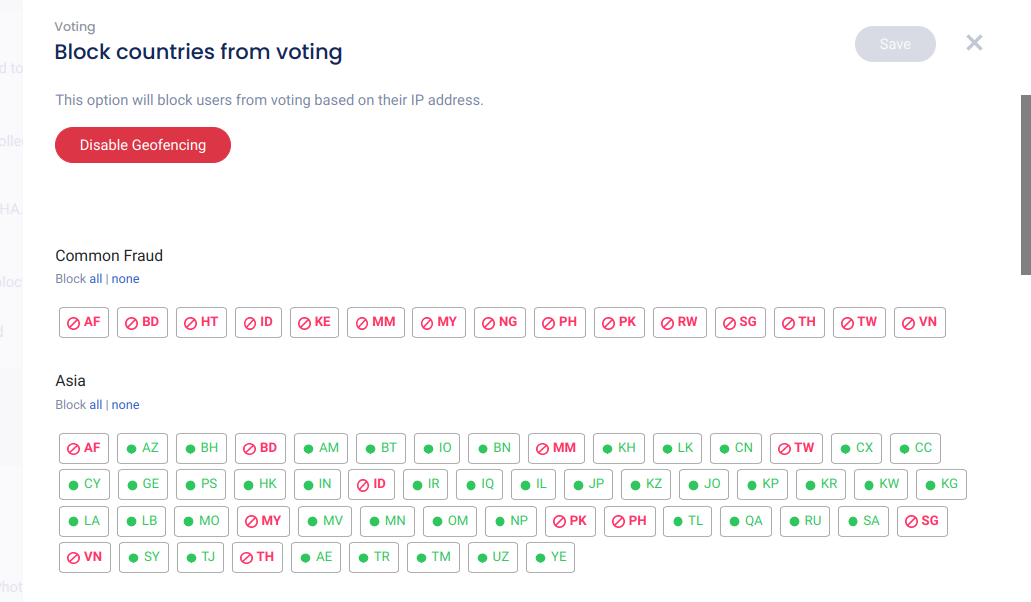1031x602 pixels.
Task: Close the Block countries dialog
Action: coord(974,43)
